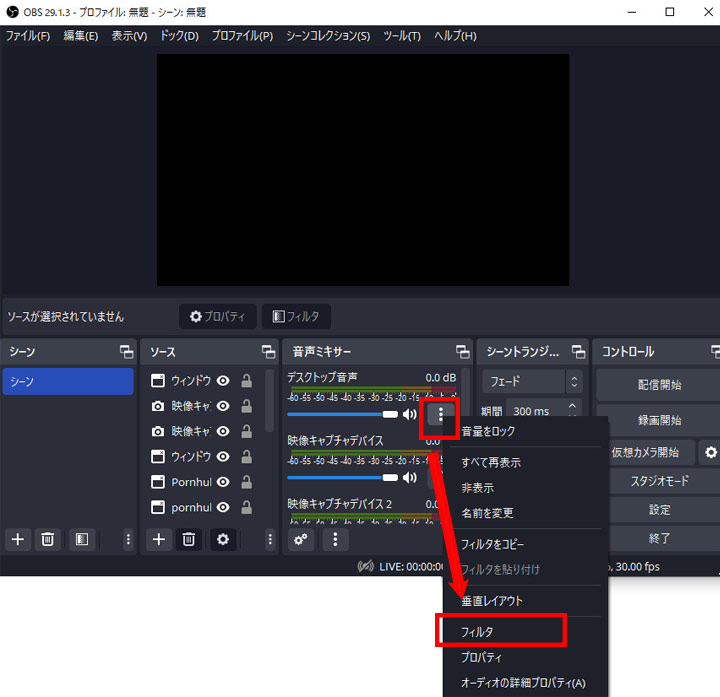Viewport: 720px width, 697px height.
Task: Add a new scene with the plus icon in シーン dock
Action: (18, 539)
